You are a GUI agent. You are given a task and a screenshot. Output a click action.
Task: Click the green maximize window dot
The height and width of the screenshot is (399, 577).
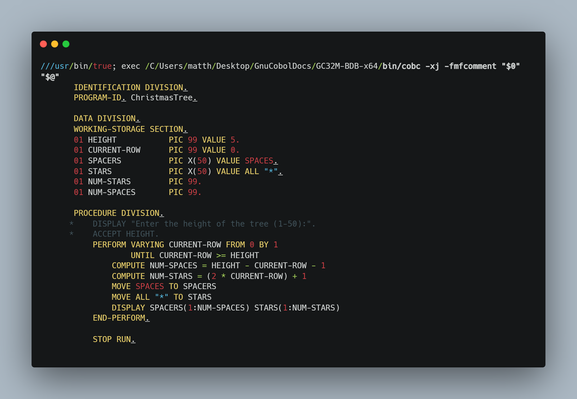pyautogui.click(x=66, y=44)
